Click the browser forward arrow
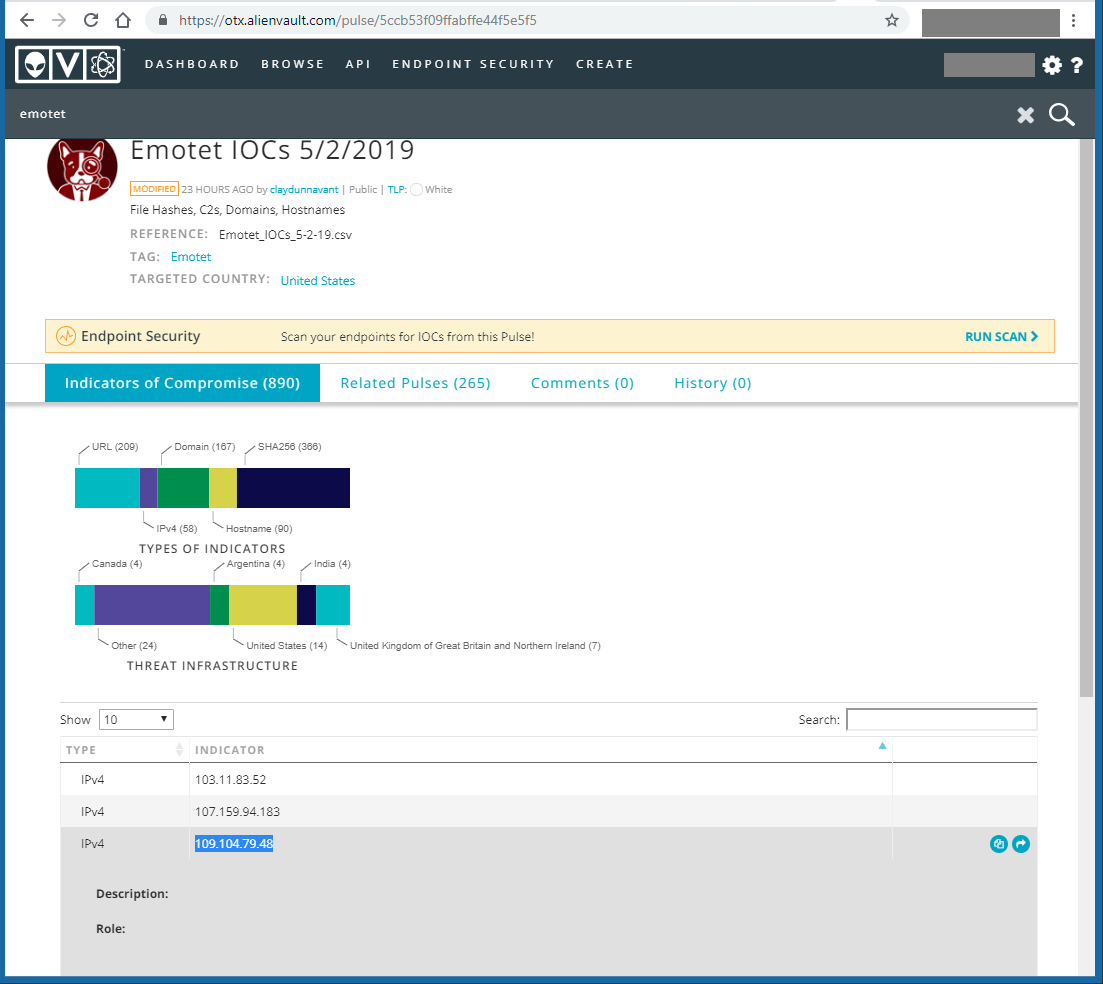The image size is (1103, 984). click(x=59, y=20)
